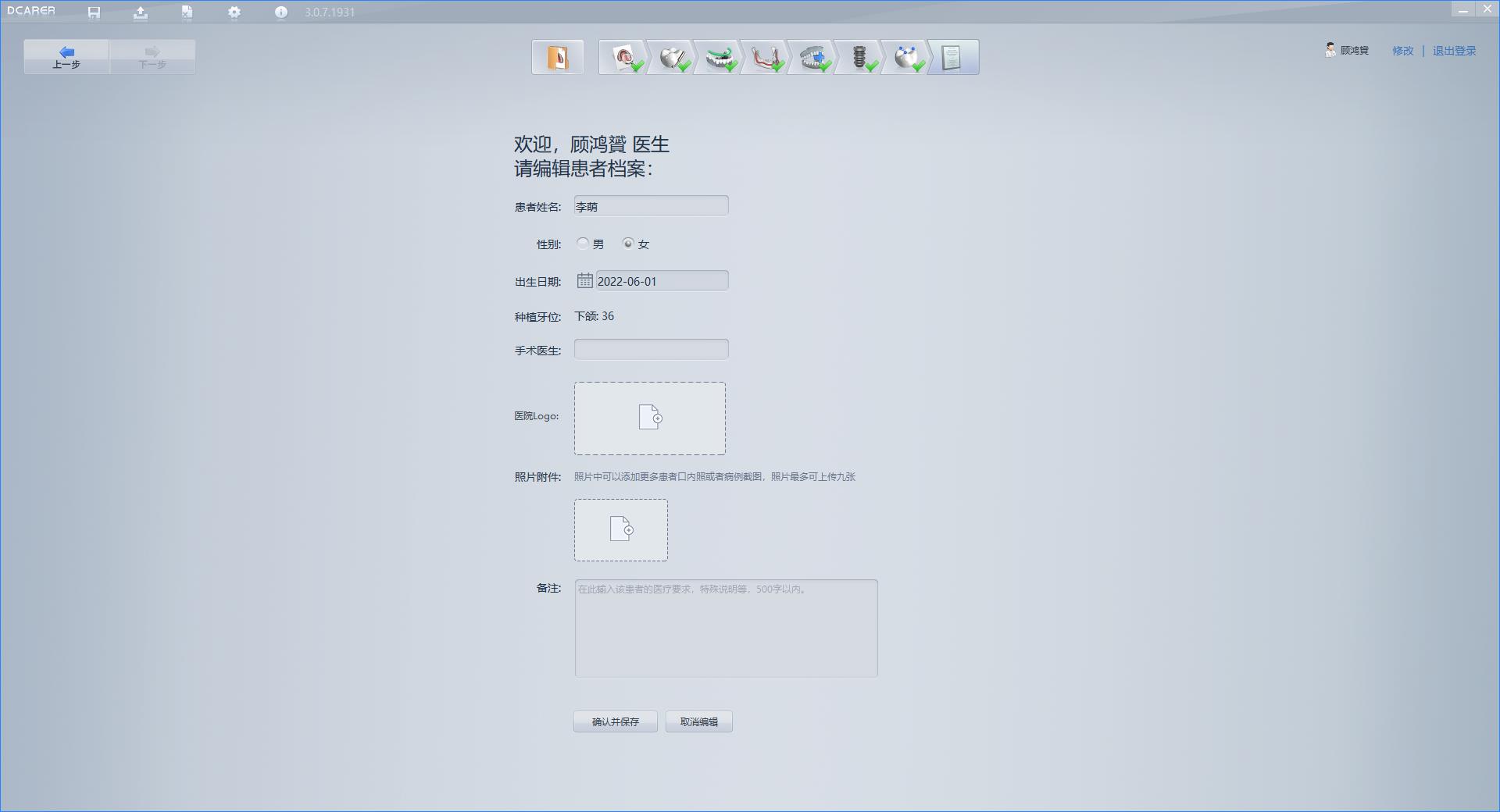Viewport: 1500px width, 812px height.
Task: Click the 上一步 previous step button
Action: [66, 57]
